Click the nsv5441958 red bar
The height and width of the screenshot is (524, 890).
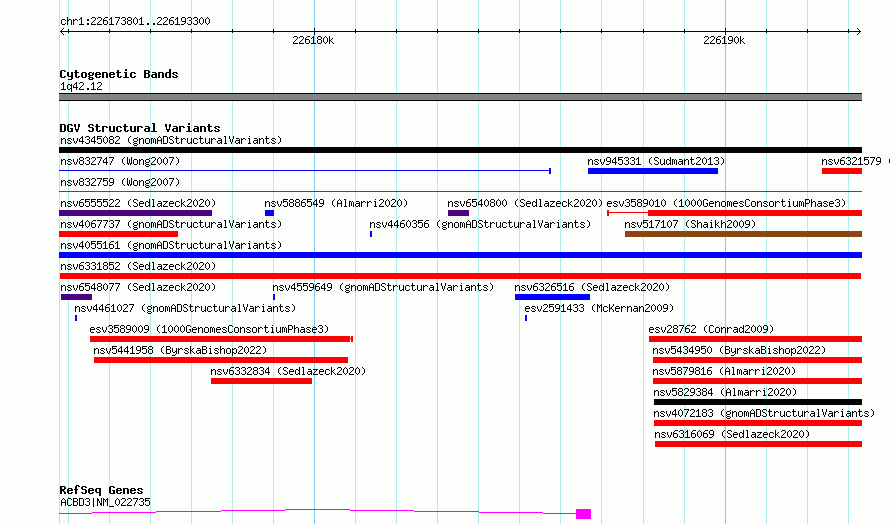[221, 360]
